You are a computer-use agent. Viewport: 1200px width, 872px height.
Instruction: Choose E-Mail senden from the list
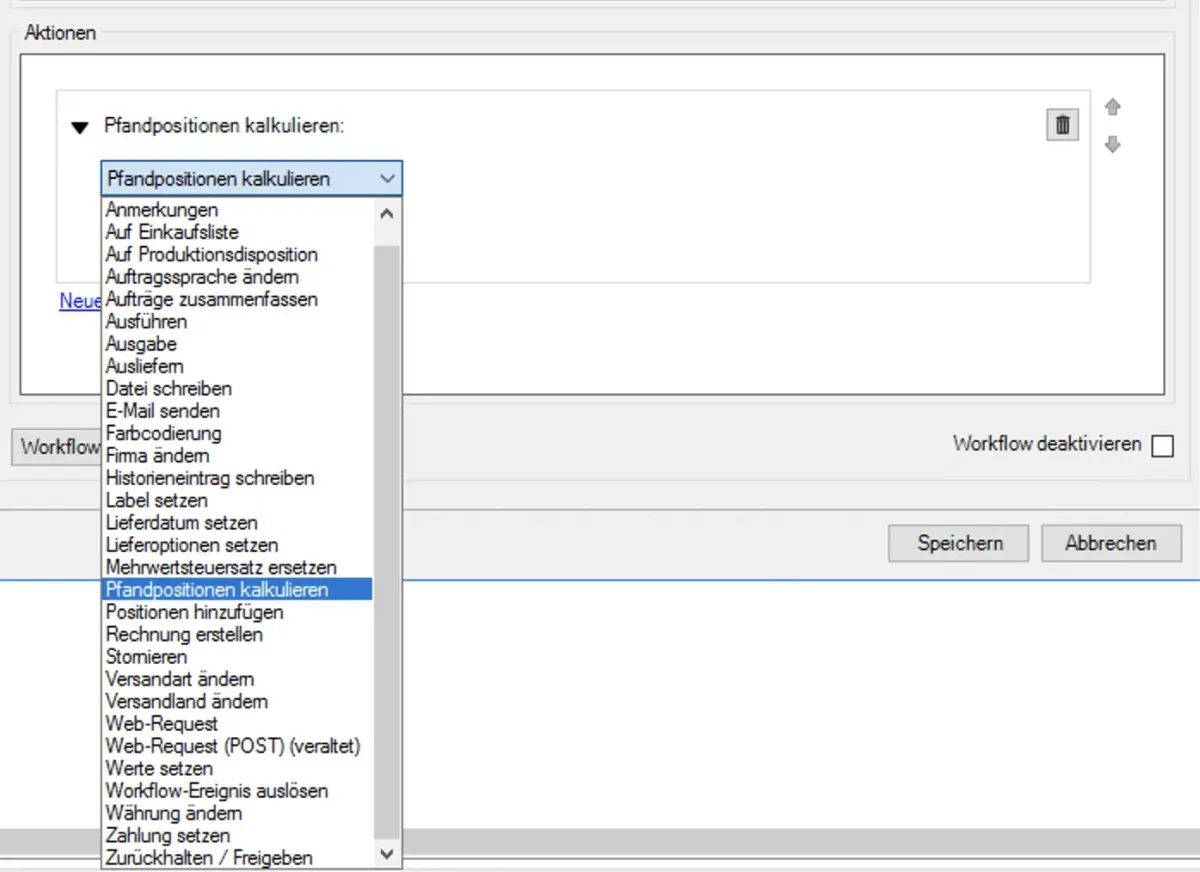pyautogui.click(x=163, y=411)
